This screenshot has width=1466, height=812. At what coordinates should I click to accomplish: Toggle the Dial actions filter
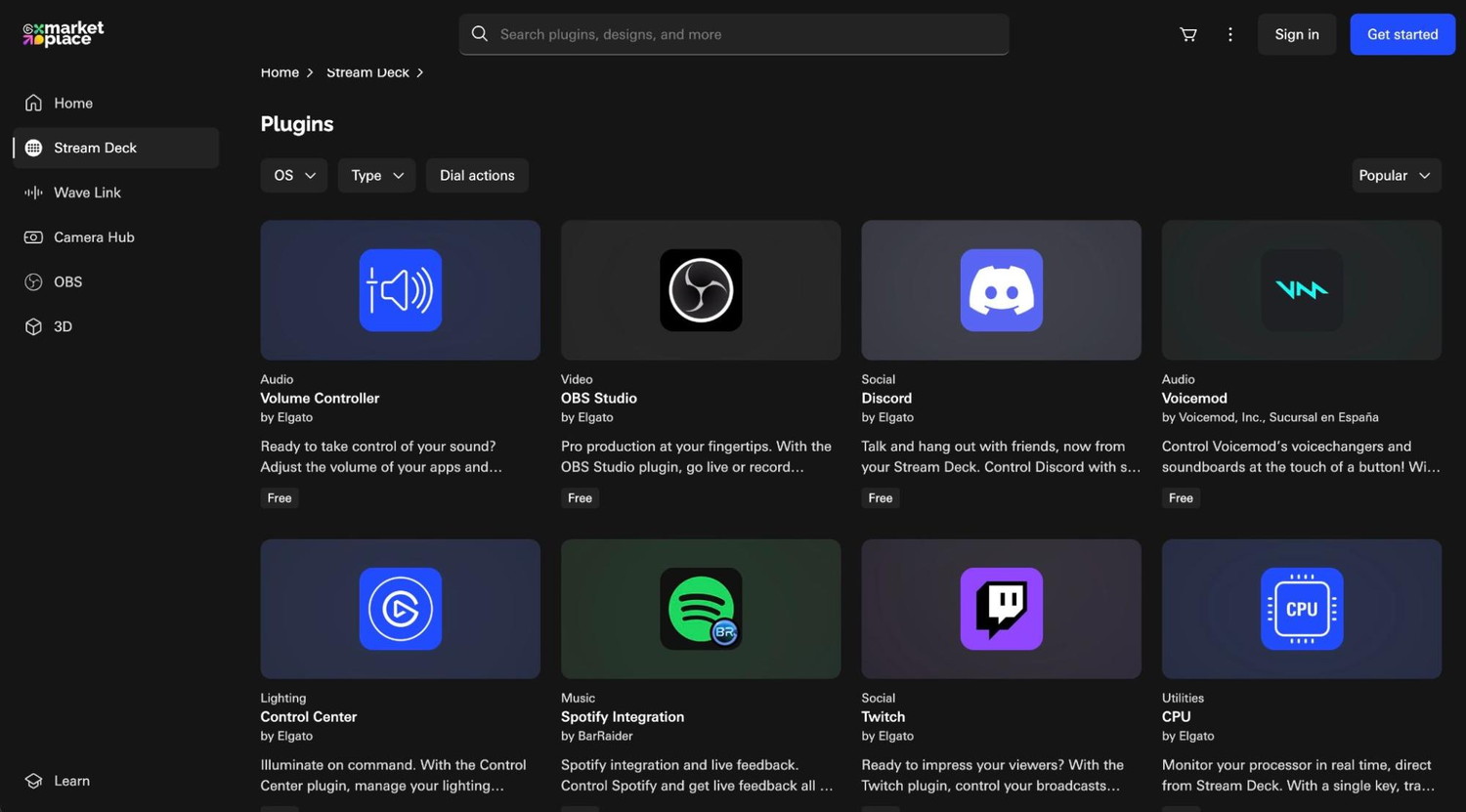coord(477,176)
